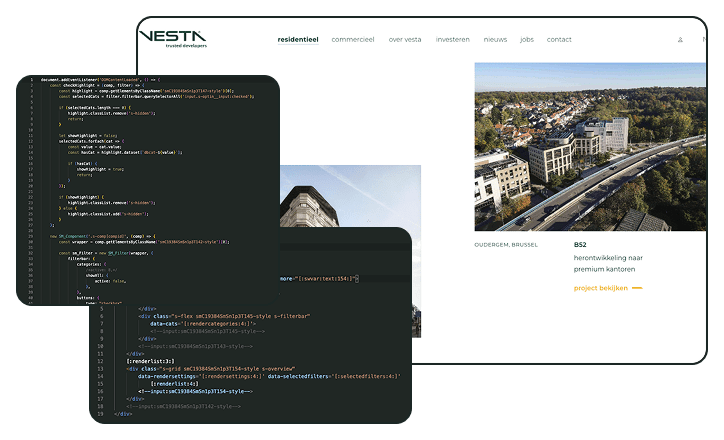Open the B52 project title
Screen dimensions: 724x440
pos(580,245)
